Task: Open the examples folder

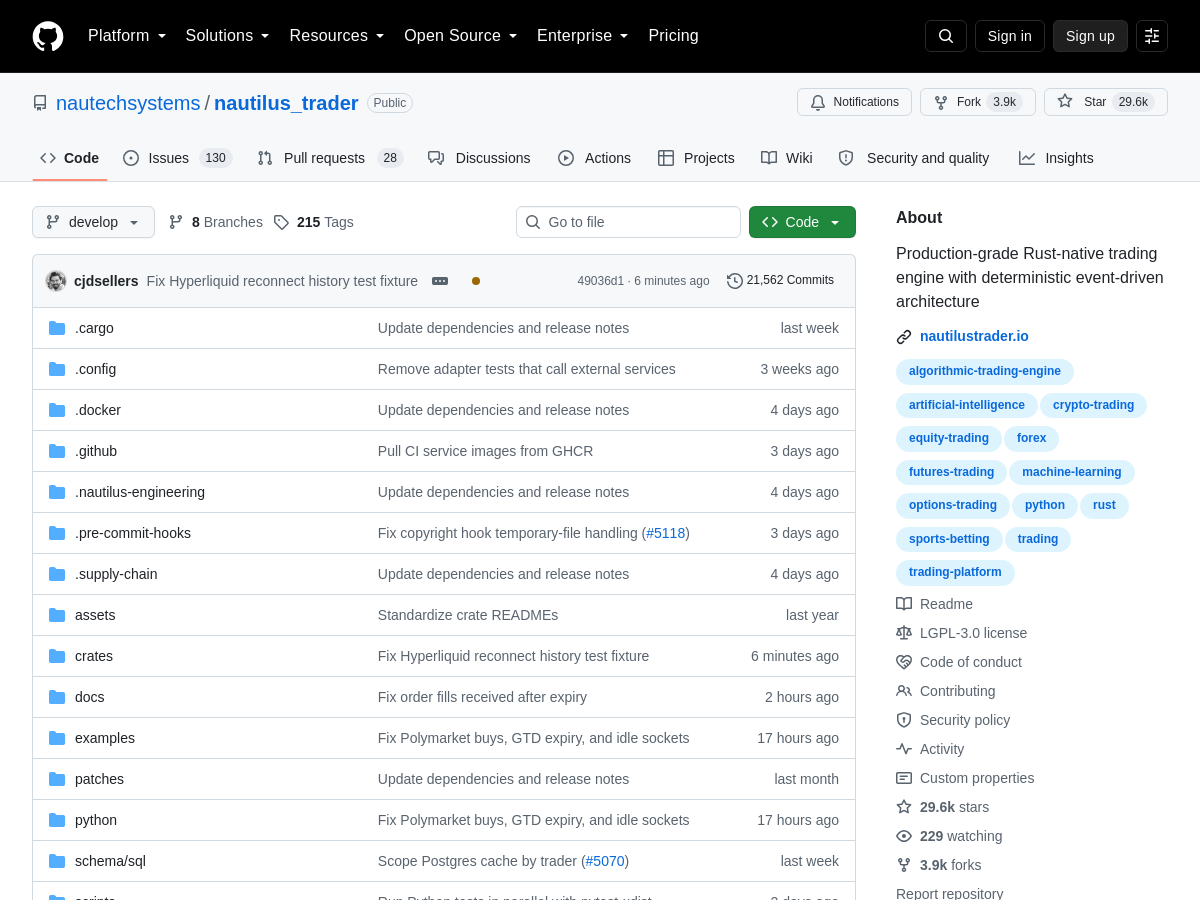Action: pyautogui.click(x=105, y=738)
